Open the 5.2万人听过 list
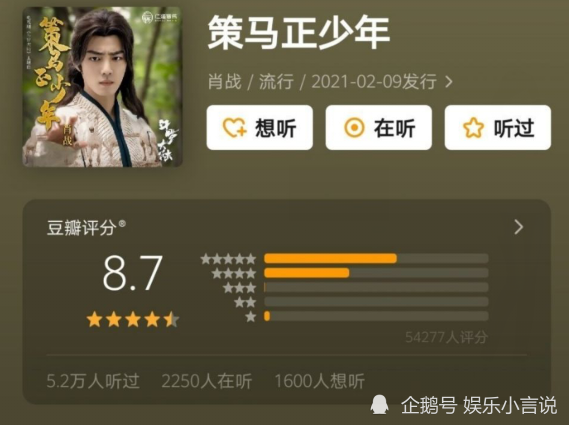 pyautogui.click(x=93, y=381)
